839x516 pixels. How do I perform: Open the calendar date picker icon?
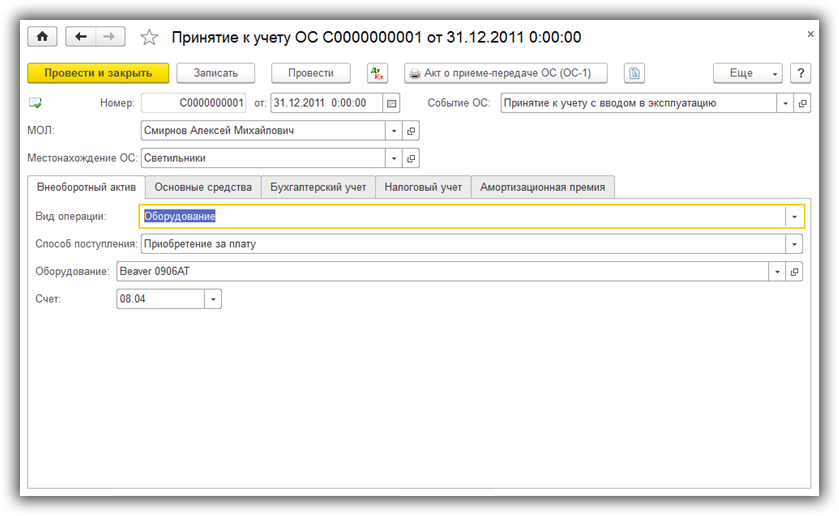tap(392, 103)
